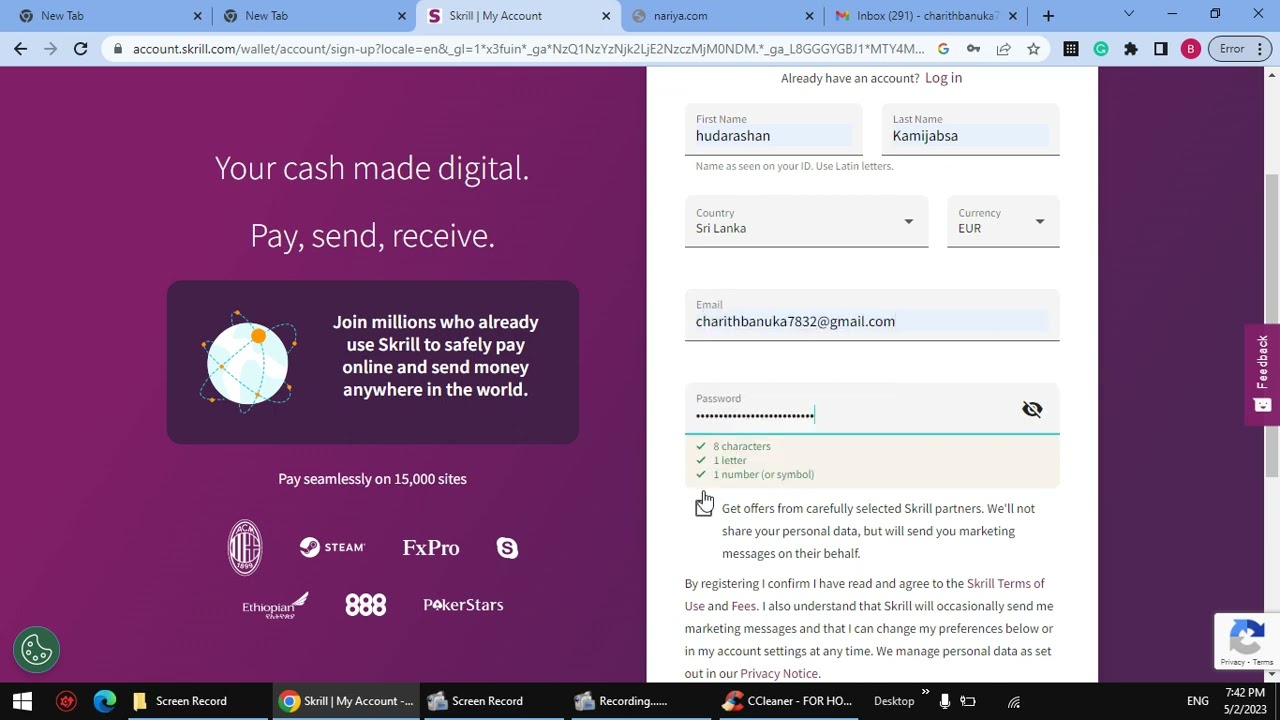Screen dimensions: 1280x720
Task: Open the Privacy Notice link
Action: coord(779,674)
